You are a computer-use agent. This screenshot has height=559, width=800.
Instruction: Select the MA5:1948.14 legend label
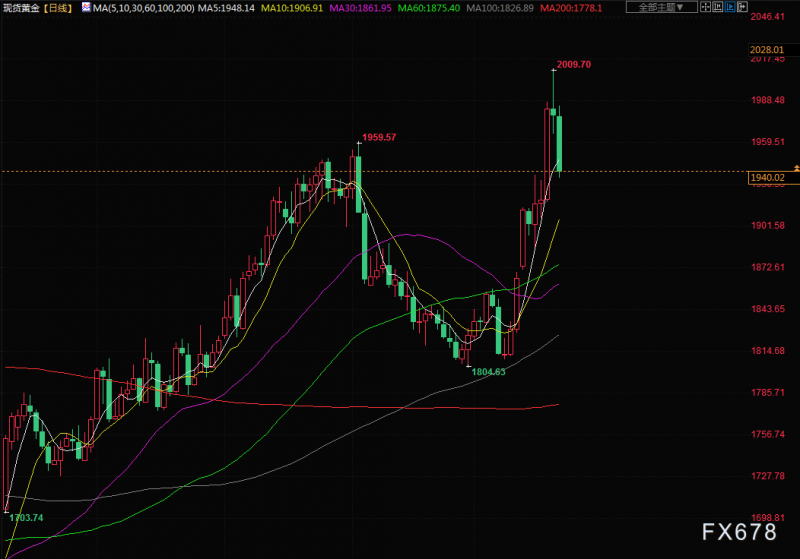click(226, 8)
